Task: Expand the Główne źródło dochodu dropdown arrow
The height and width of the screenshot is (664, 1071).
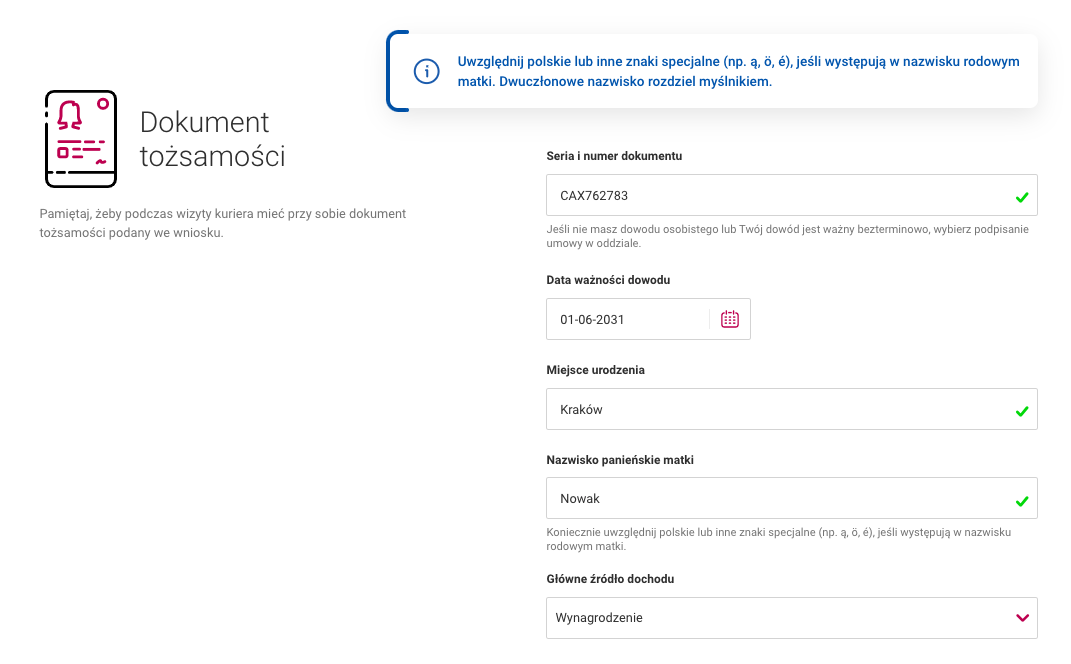Action: [1022, 618]
